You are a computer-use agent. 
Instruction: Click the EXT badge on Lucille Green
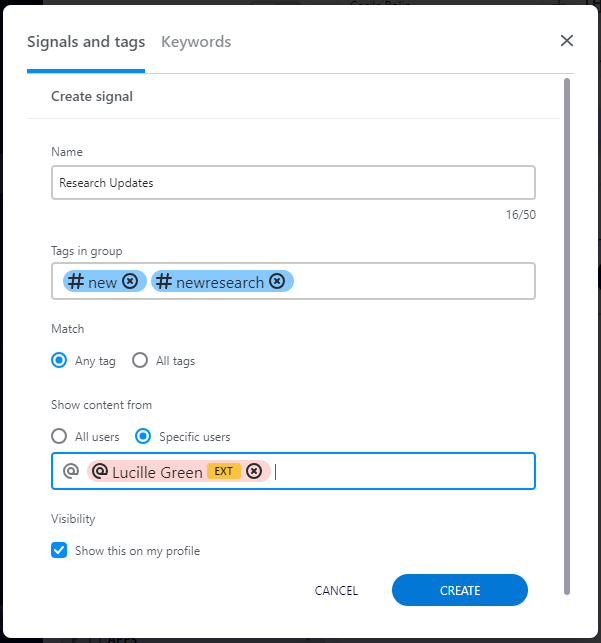223,471
